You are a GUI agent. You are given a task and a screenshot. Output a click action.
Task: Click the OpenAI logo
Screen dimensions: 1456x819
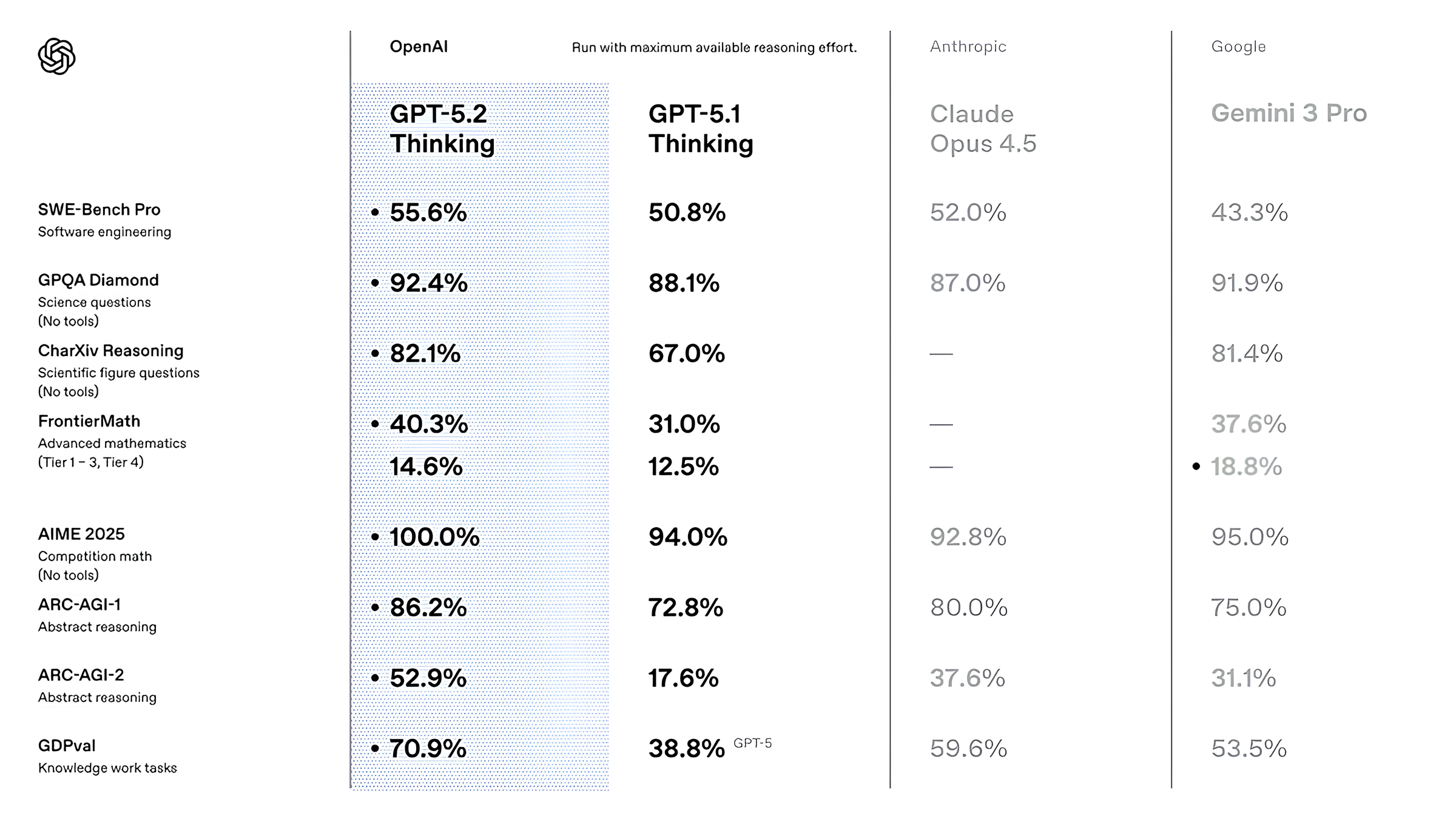click(x=56, y=56)
